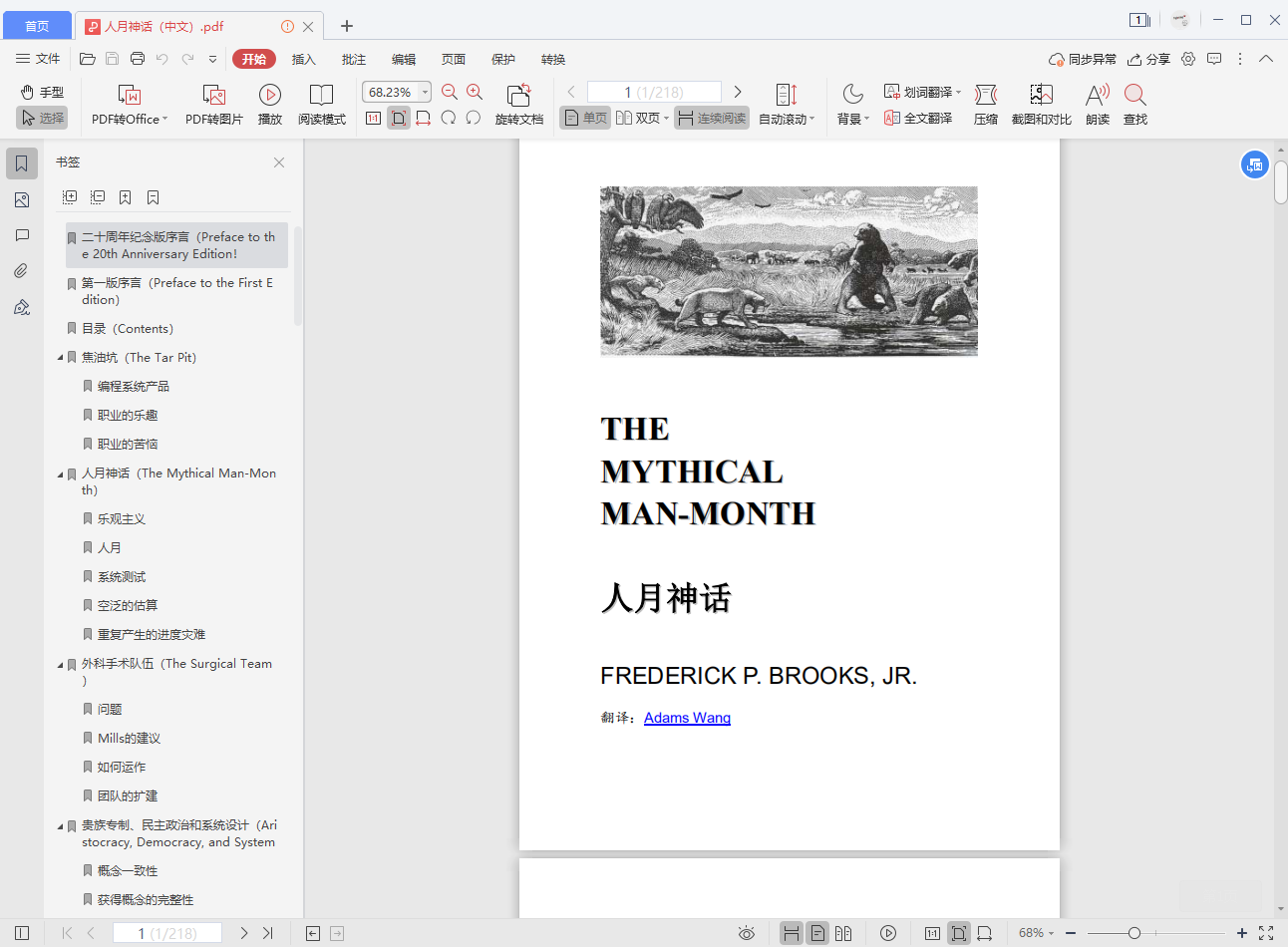Click the open folder icon
Screen dimensions: 1288x947
pyautogui.click(x=88, y=59)
